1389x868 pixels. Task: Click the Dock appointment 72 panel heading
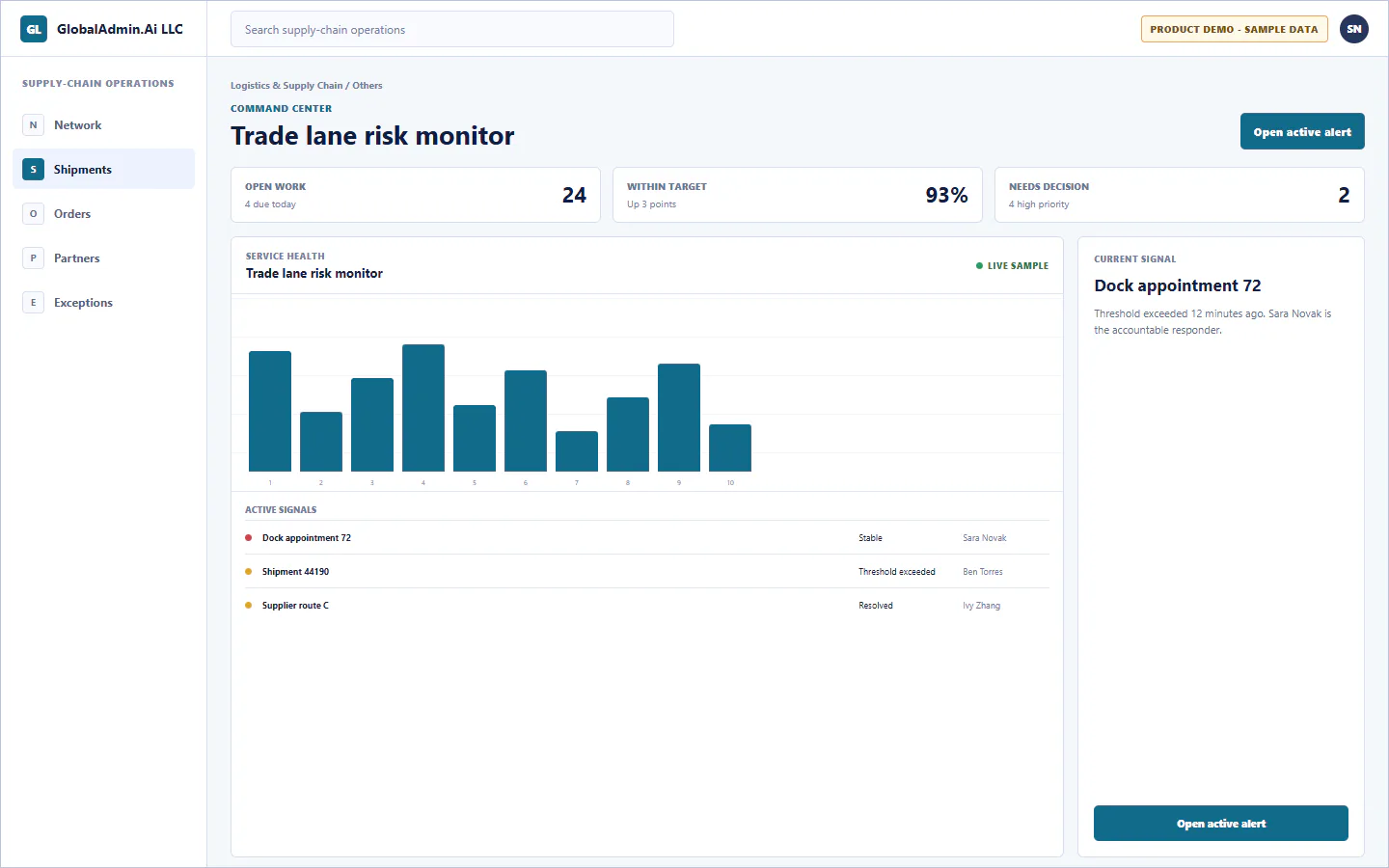pyautogui.click(x=1178, y=285)
